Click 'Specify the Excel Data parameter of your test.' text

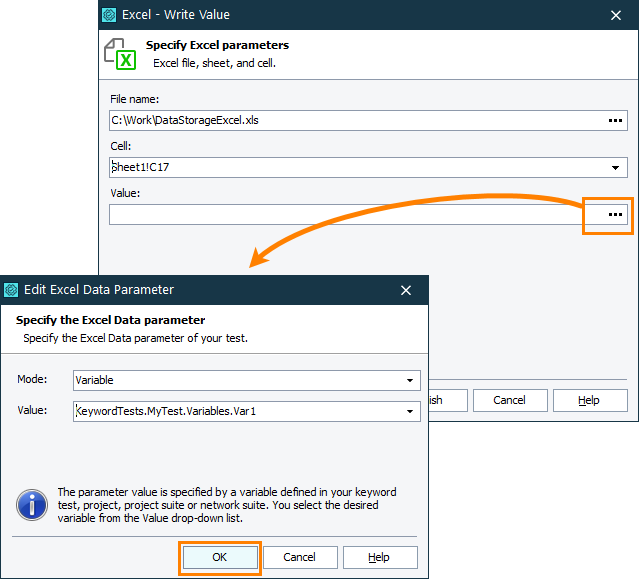(x=135, y=339)
